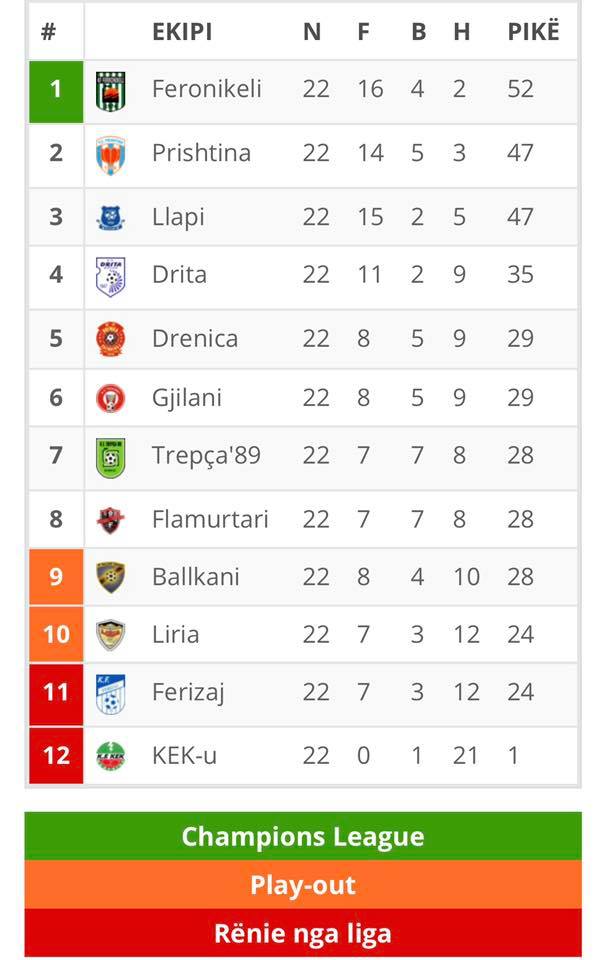Click the Drenica team crest
The width and height of the screenshot is (600, 960).
tap(111, 339)
